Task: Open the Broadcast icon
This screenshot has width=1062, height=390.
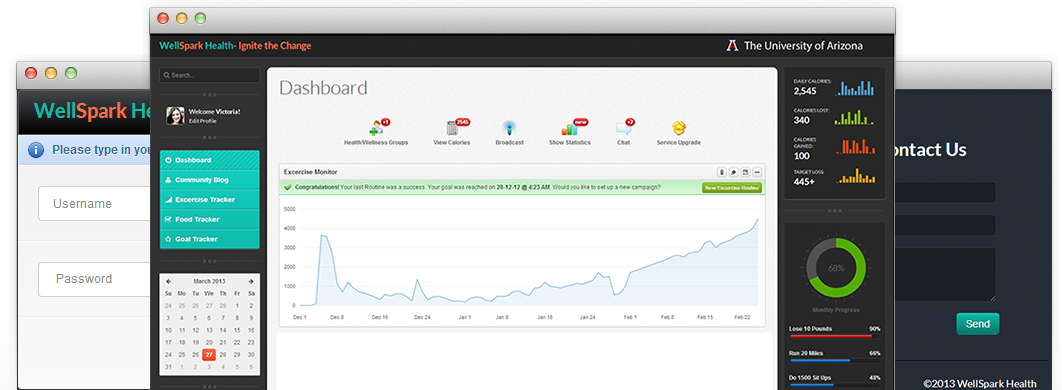Action: (x=509, y=127)
